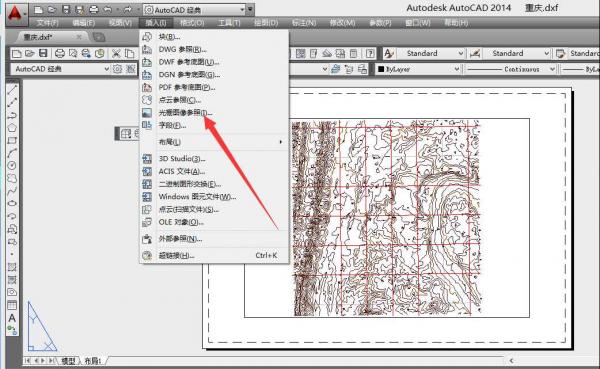The width and height of the screenshot is (600, 369).
Task: Select the Revision Cloud tool
Action: 12,178
